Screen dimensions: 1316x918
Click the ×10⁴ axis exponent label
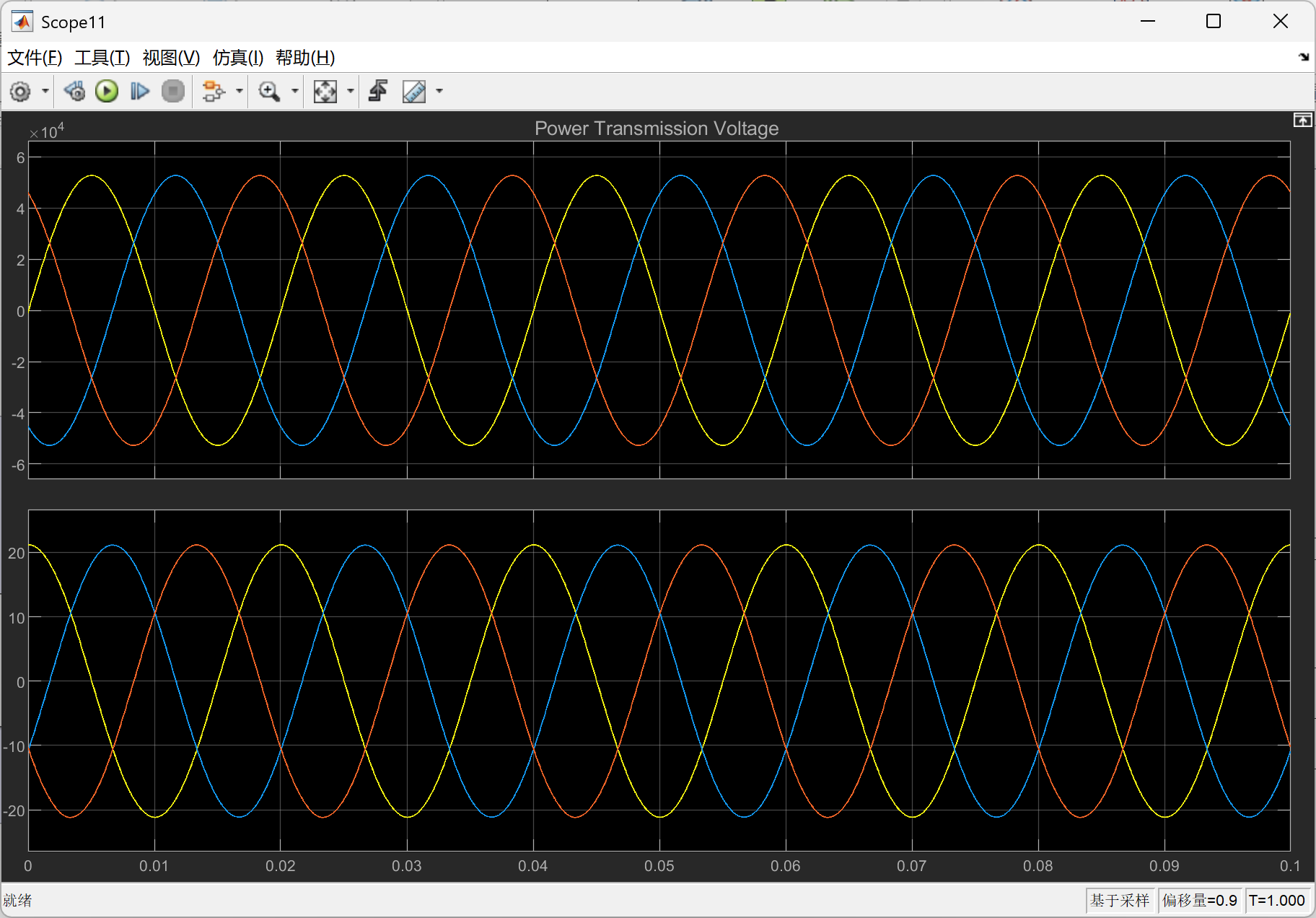click(x=47, y=131)
